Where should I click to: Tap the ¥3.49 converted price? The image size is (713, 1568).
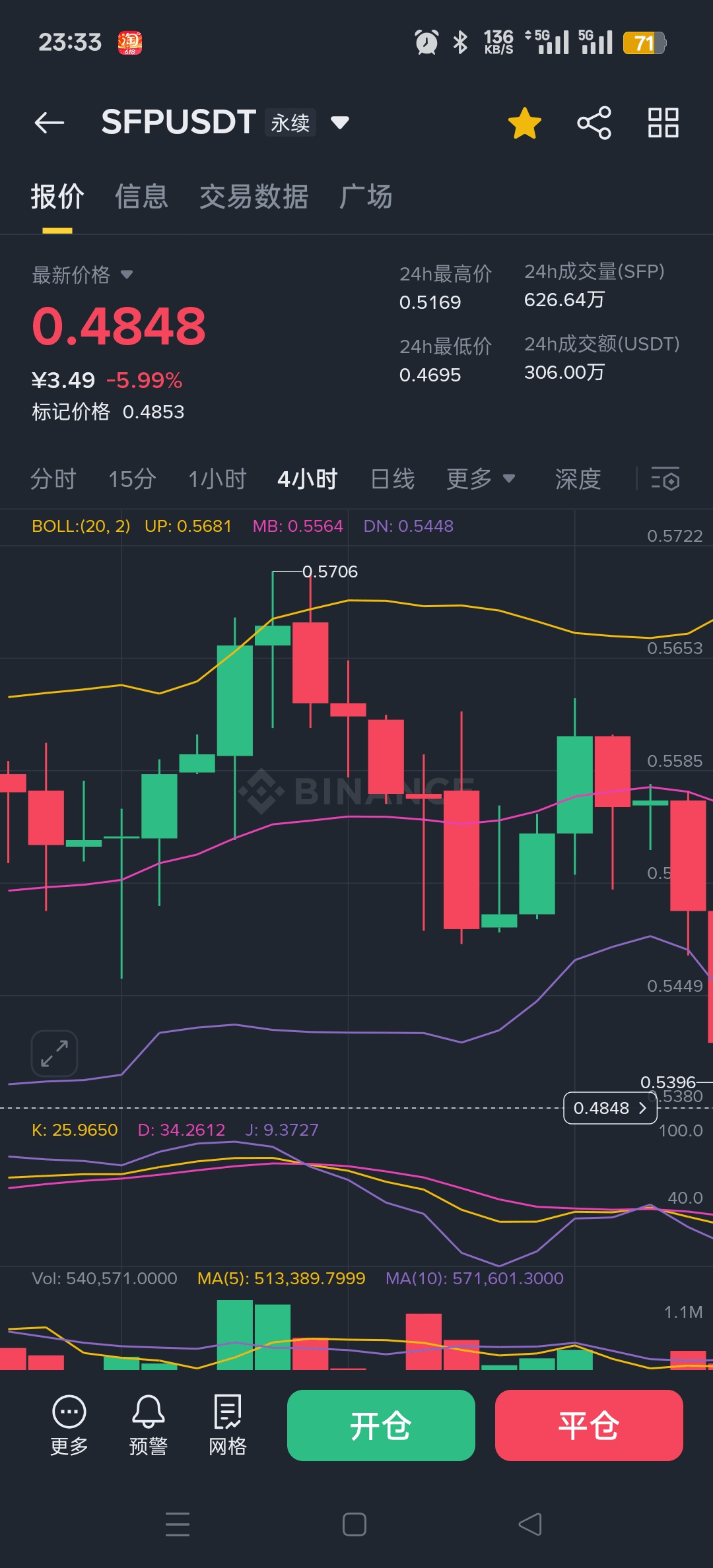click(x=63, y=380)
